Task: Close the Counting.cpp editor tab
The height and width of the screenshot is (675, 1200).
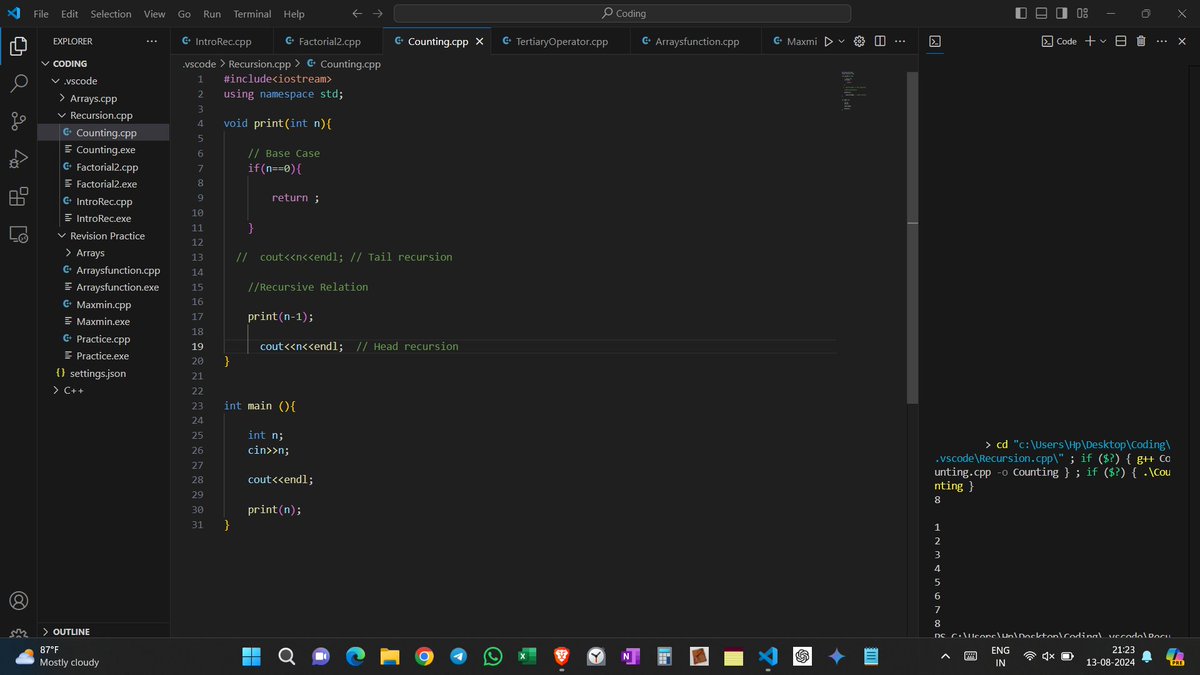Action: click(x=479, y=42)
